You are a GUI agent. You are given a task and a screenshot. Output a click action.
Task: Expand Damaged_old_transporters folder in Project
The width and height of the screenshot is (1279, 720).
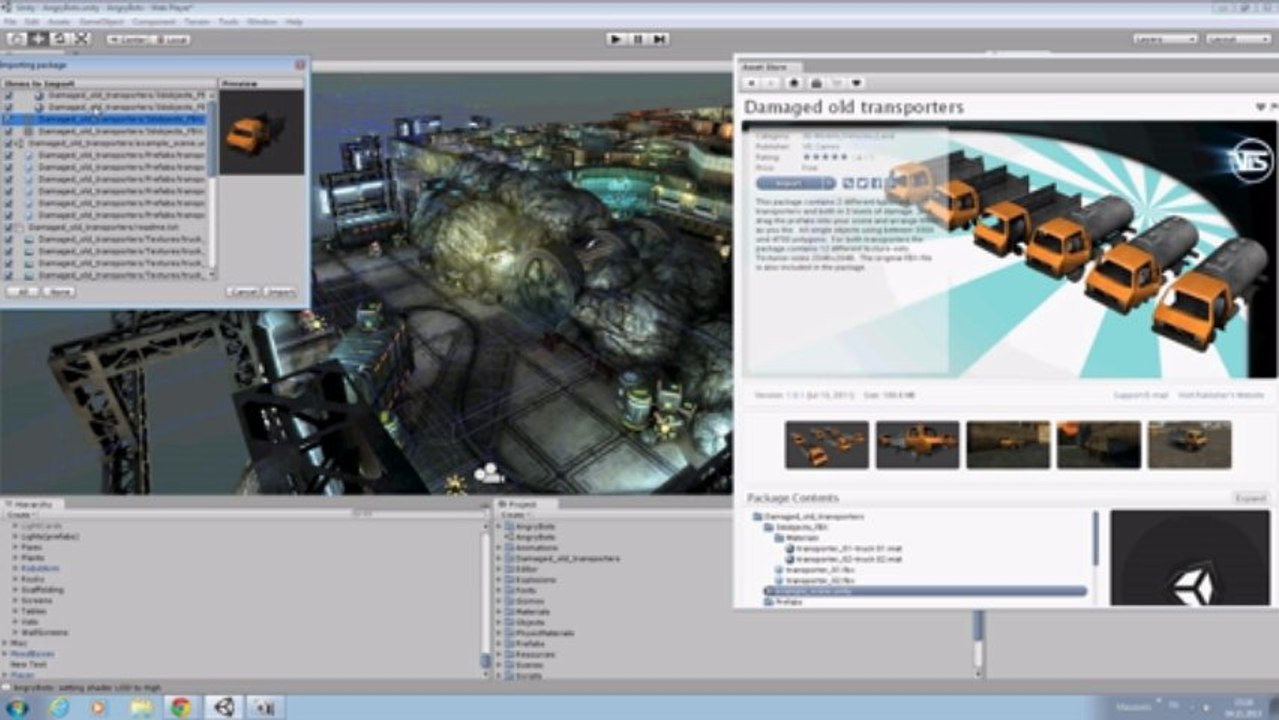tap(499, 558)
